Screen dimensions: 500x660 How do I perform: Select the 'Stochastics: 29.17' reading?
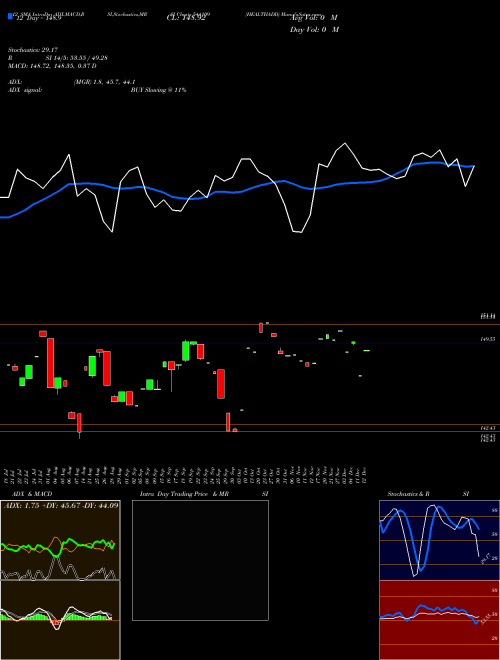33,50
